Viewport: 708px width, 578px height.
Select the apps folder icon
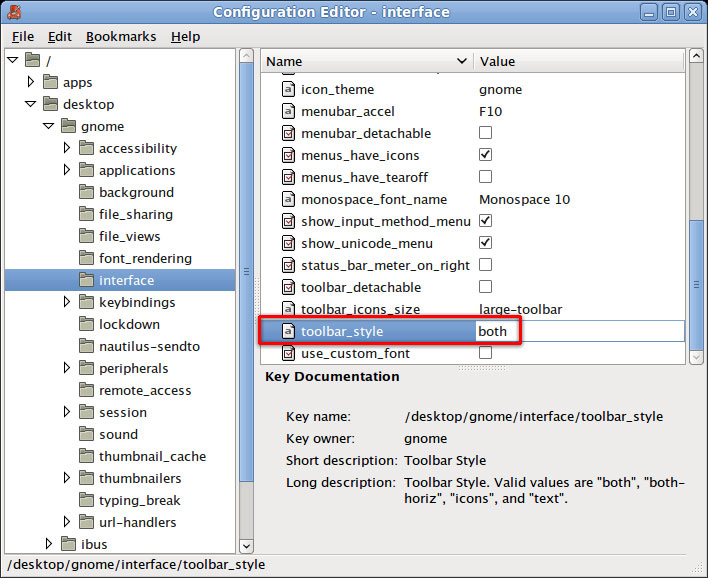pyautogui.click(x=50, y=82)
